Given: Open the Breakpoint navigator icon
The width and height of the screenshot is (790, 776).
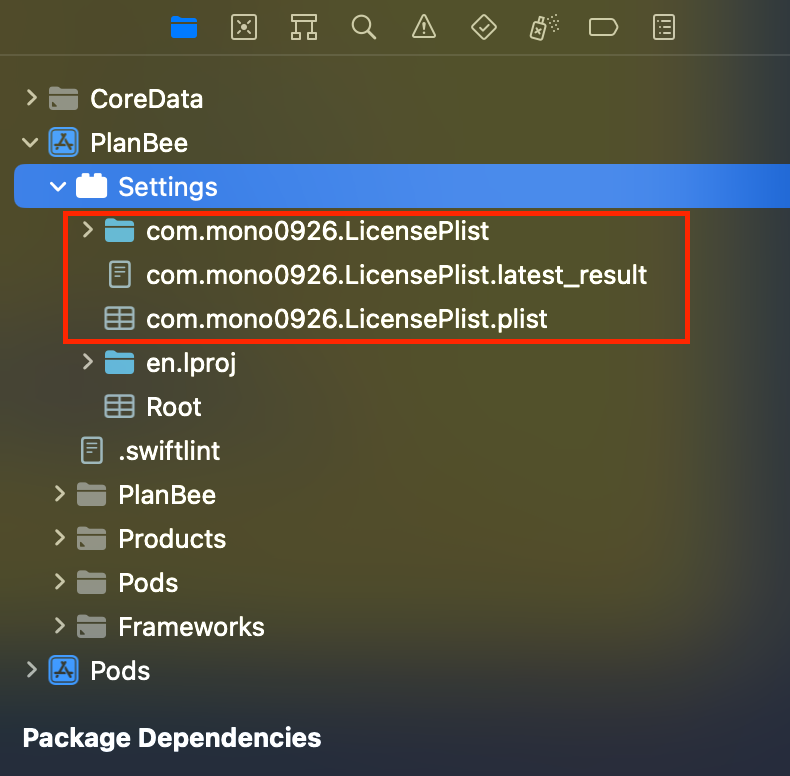Looking at the screenshot, I should pos(603,27).
